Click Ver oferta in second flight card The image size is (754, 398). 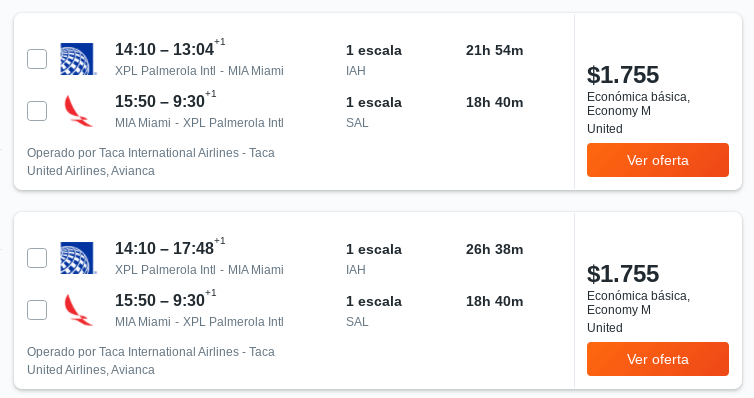point(658,359)
